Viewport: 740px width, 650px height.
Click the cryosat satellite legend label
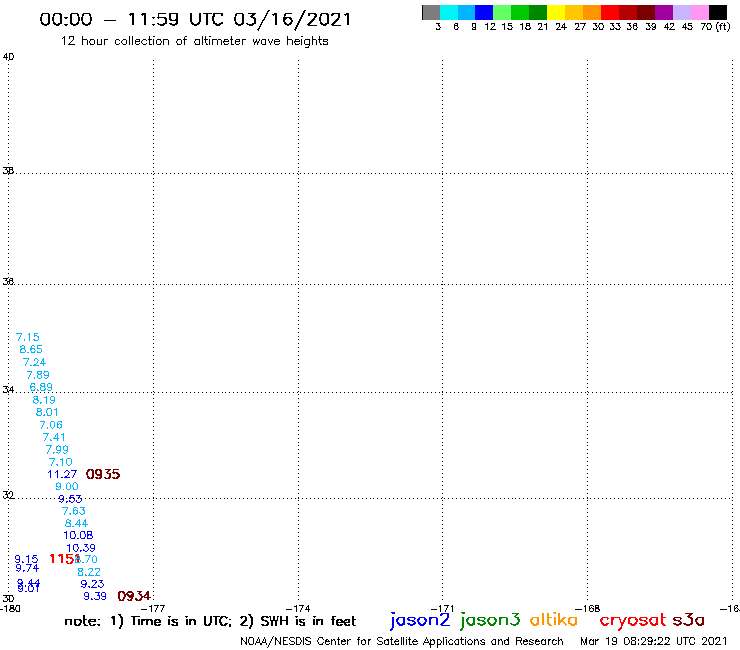(632, 621)
